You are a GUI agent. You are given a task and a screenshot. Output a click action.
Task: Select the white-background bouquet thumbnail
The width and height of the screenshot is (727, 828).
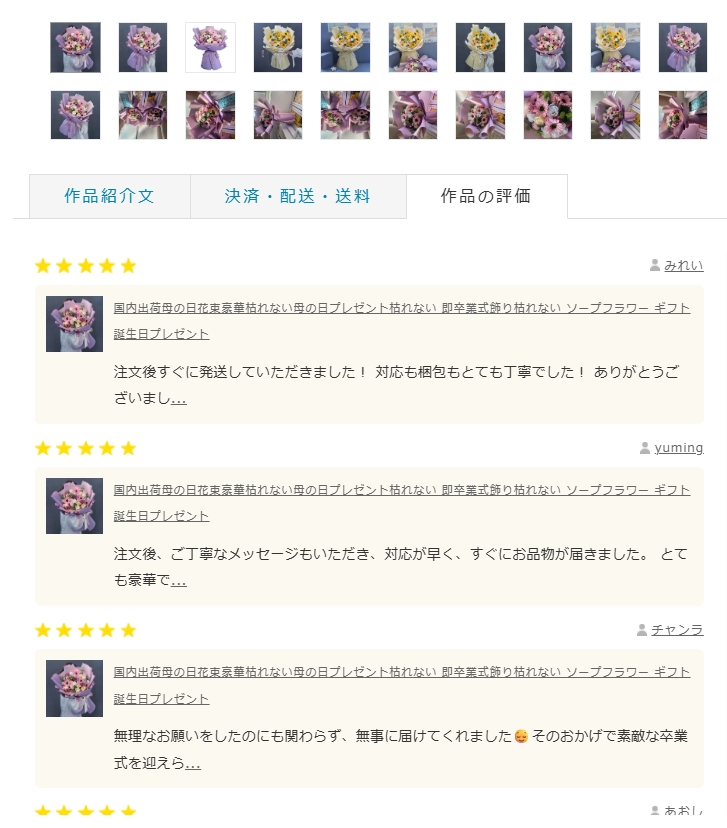210,48
